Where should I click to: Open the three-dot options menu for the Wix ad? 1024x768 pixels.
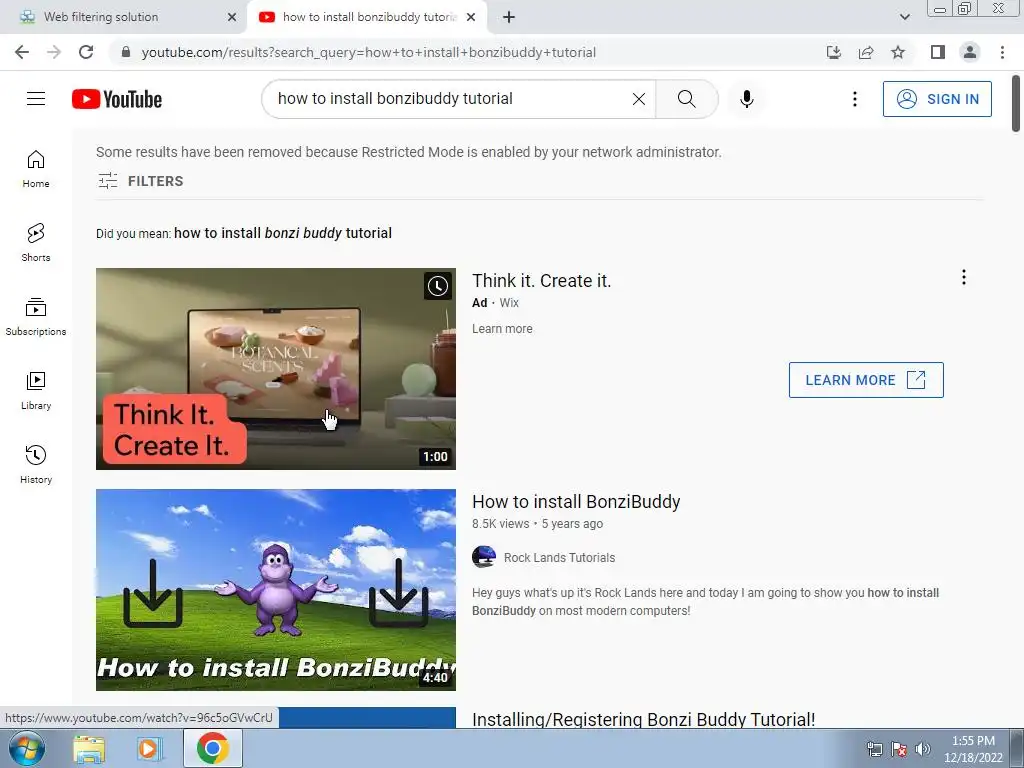963,278
